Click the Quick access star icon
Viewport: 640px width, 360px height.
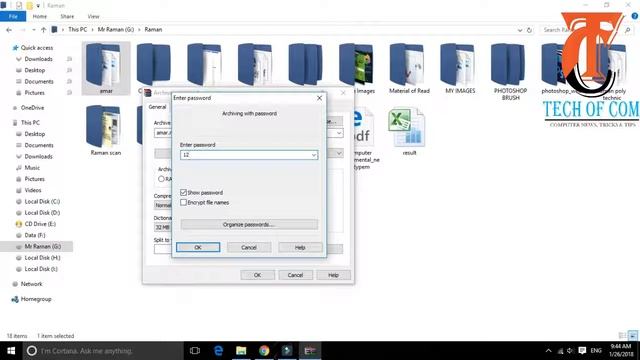pyautogui.click(x=15, y=48)
